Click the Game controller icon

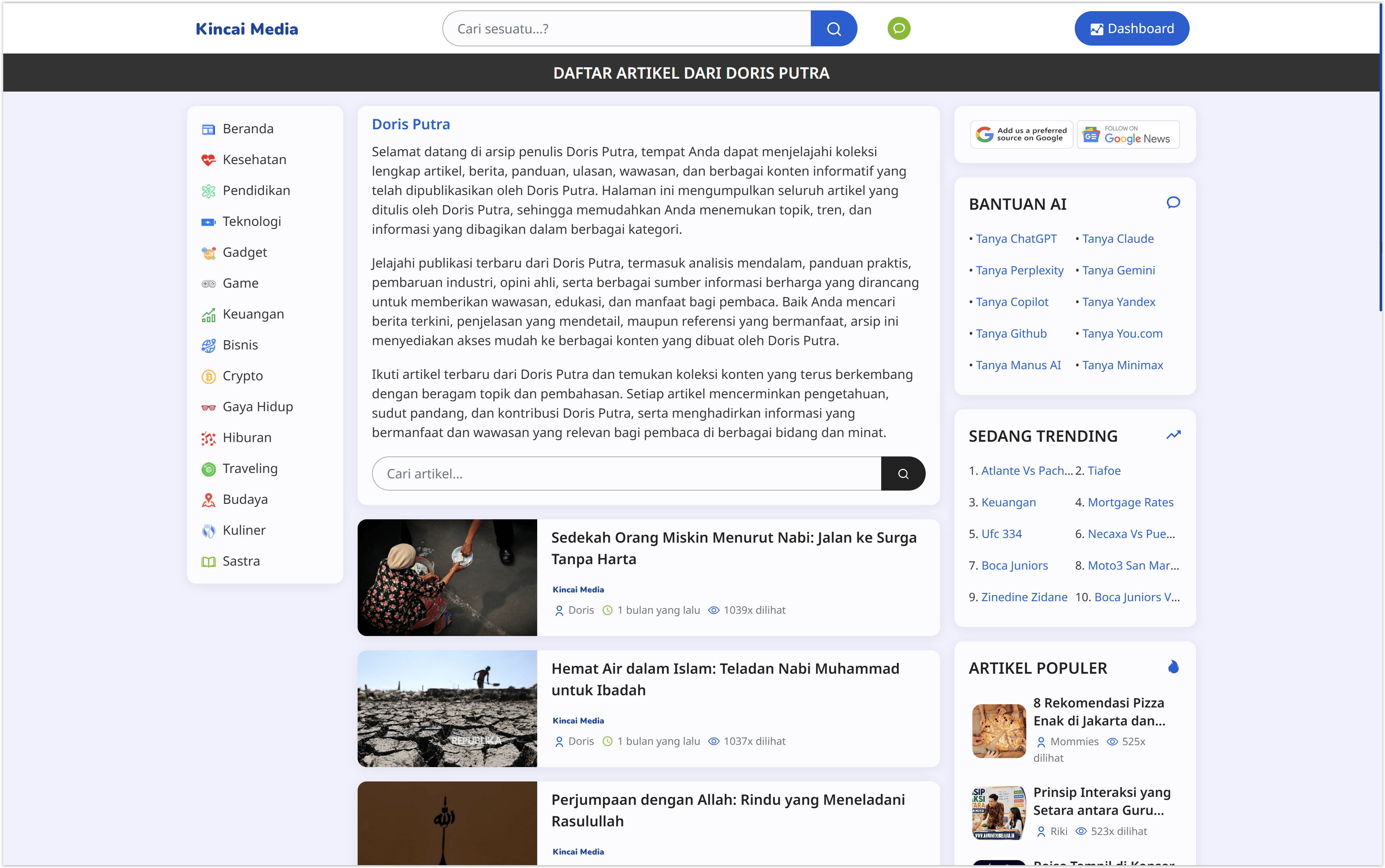[x=208, y=284]
